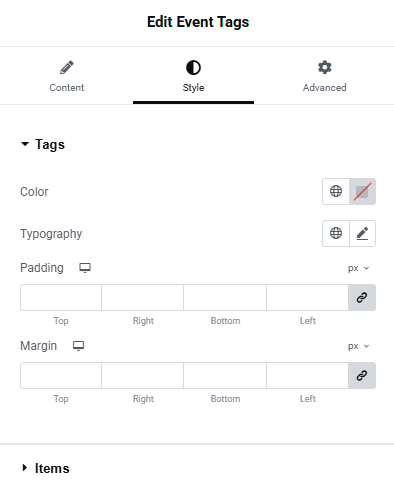394x485 pixels.
Task: Click the Padding Left input field
Action: tap(307, 297)
